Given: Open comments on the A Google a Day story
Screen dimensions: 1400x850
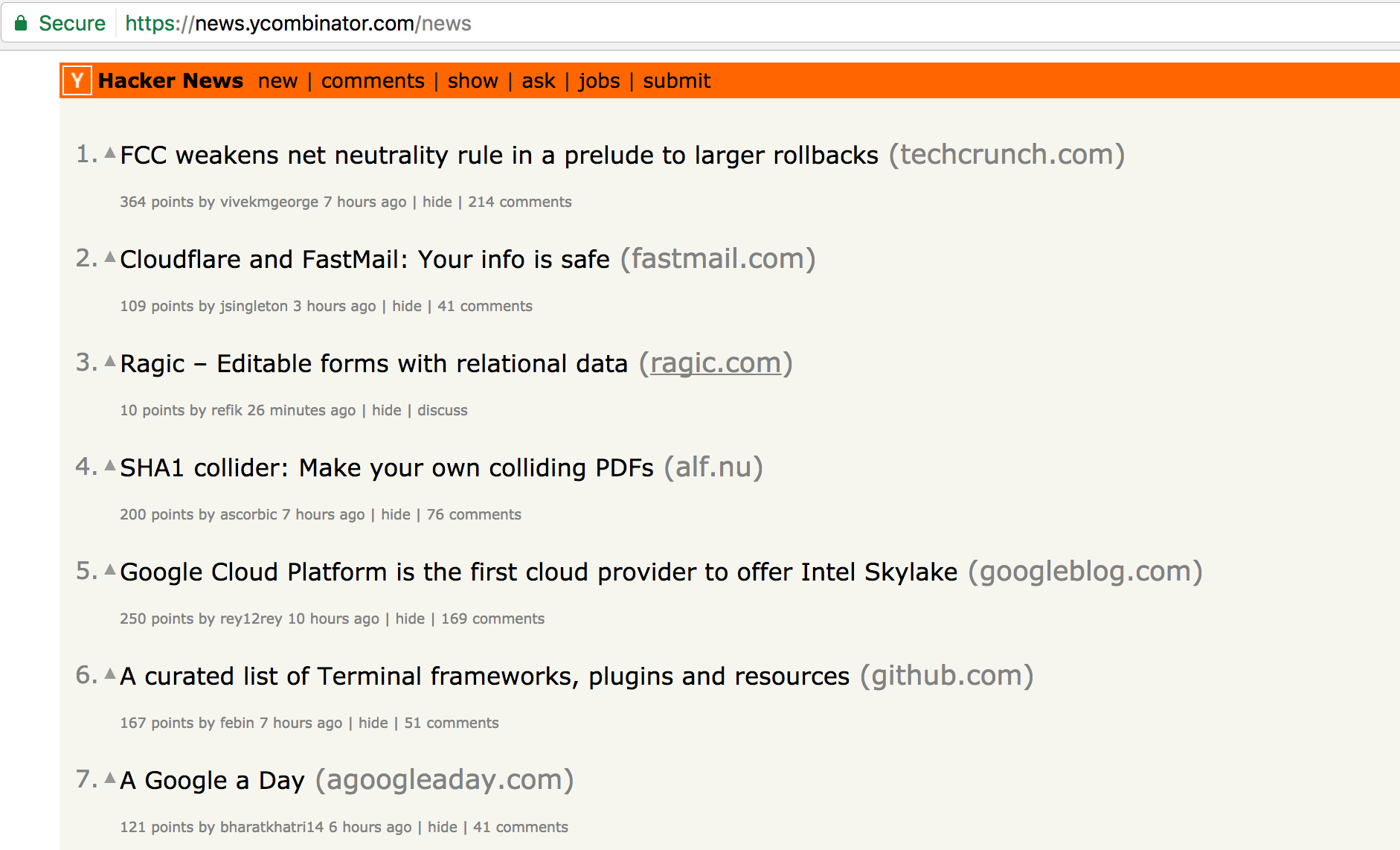Looking at the screenshot, I should (521, 827).
